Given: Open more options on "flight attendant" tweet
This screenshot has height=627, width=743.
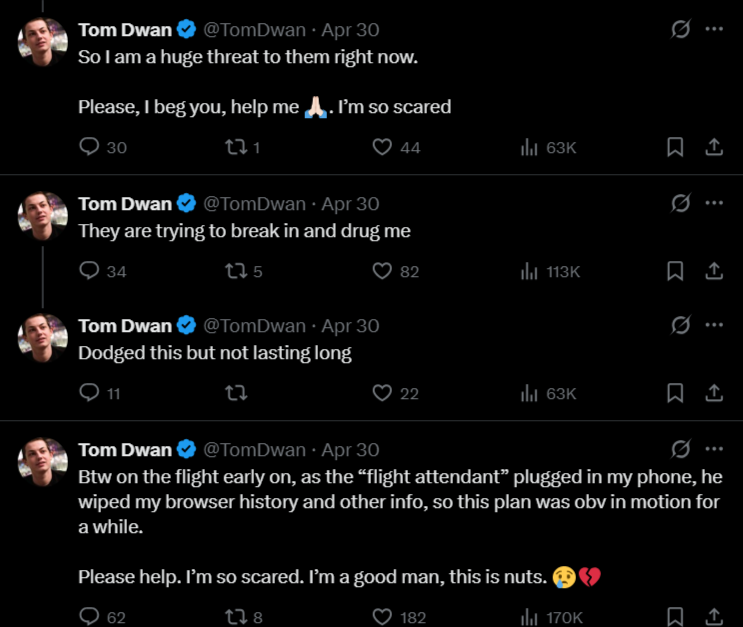Looking at the screenshot, I should [714, 448].
